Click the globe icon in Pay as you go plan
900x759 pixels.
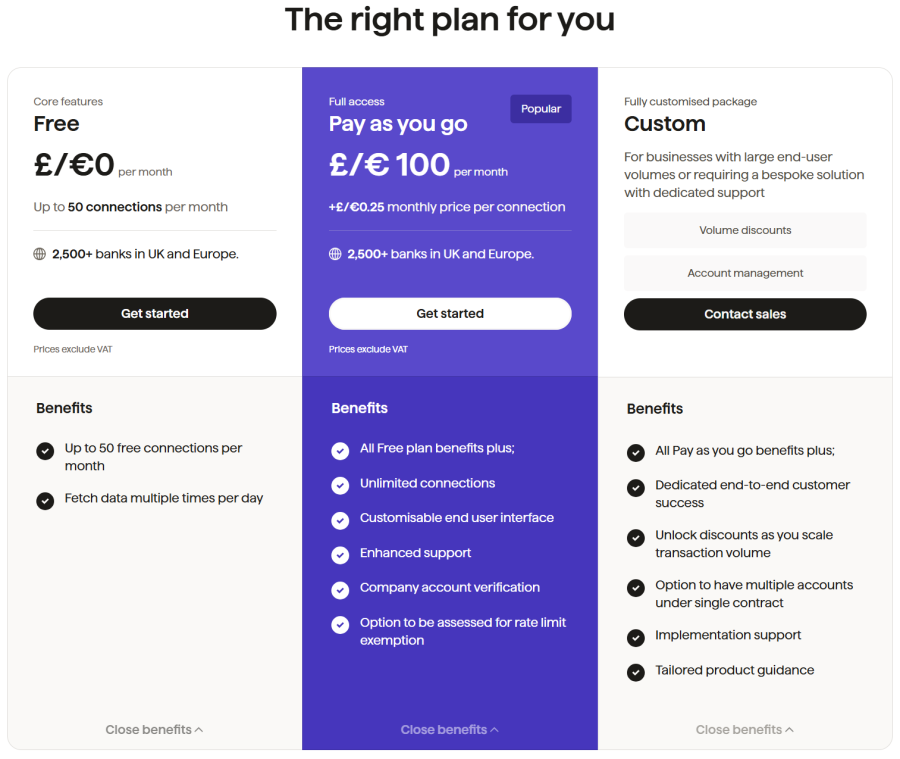pos(335,254)
